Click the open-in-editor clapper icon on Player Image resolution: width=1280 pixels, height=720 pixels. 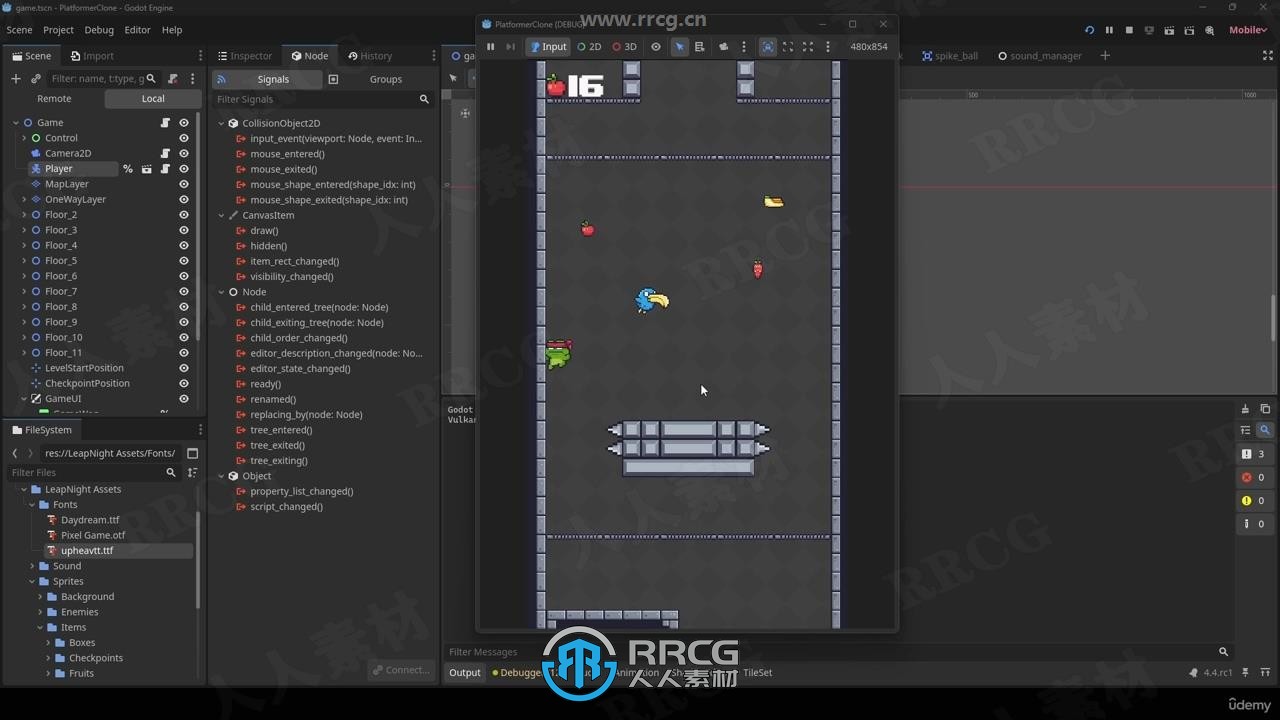pyautogui.click(x=146, y=169)
